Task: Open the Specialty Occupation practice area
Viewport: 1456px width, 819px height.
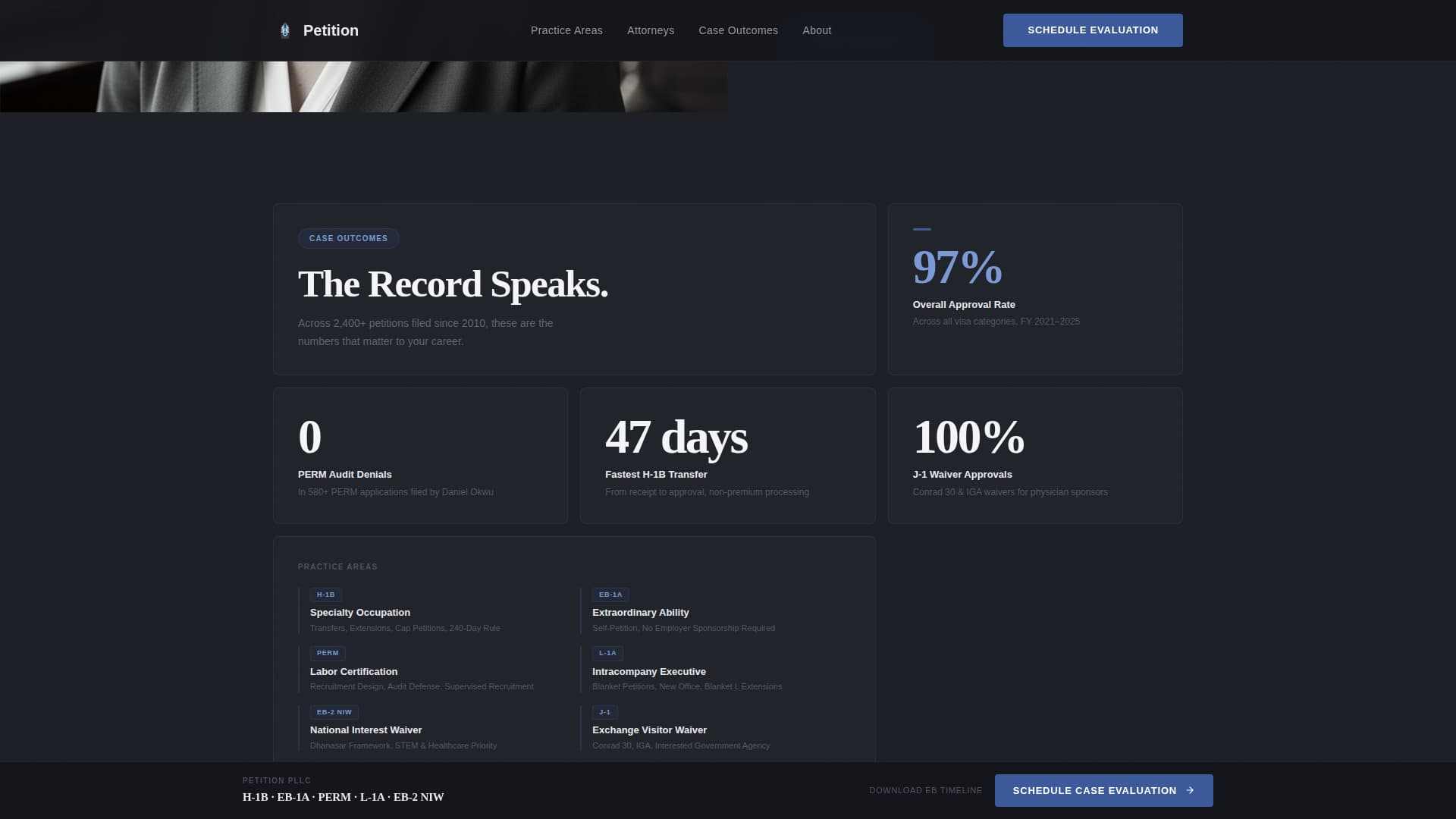Action: click(359, 612)
